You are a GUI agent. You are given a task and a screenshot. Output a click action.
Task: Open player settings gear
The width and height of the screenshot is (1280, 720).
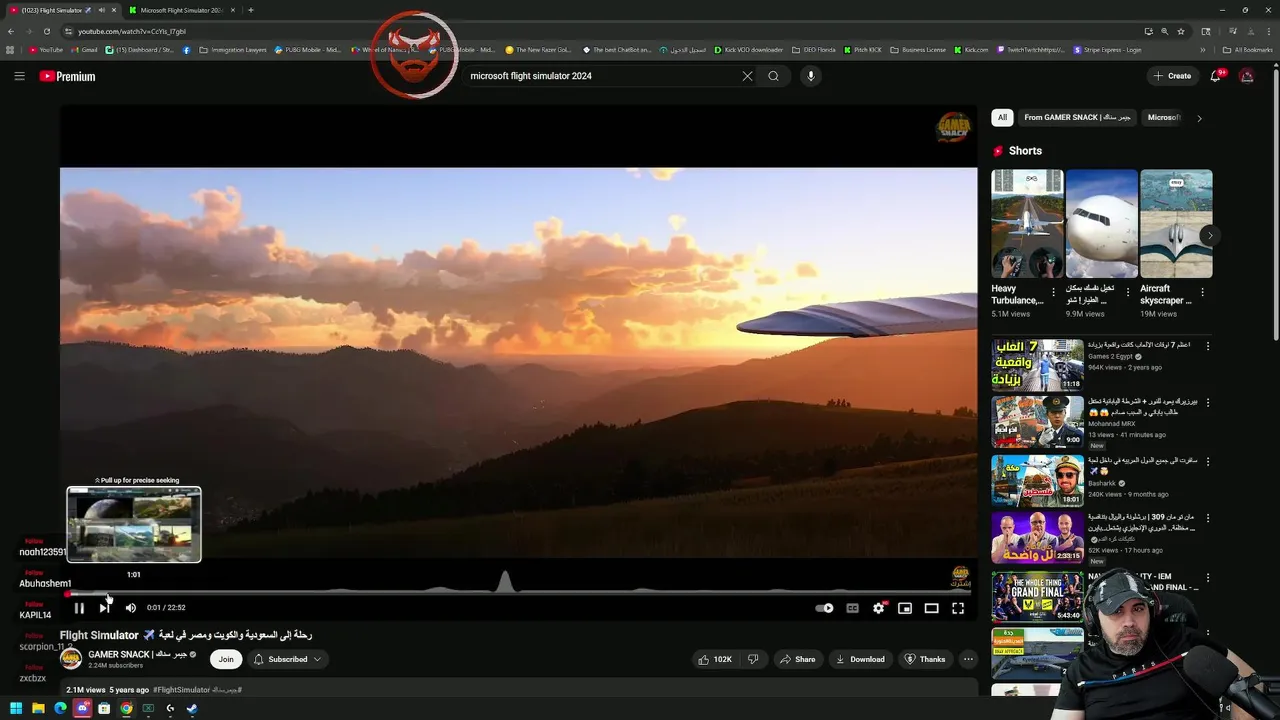pyautogui.click(x=878, y=608)
